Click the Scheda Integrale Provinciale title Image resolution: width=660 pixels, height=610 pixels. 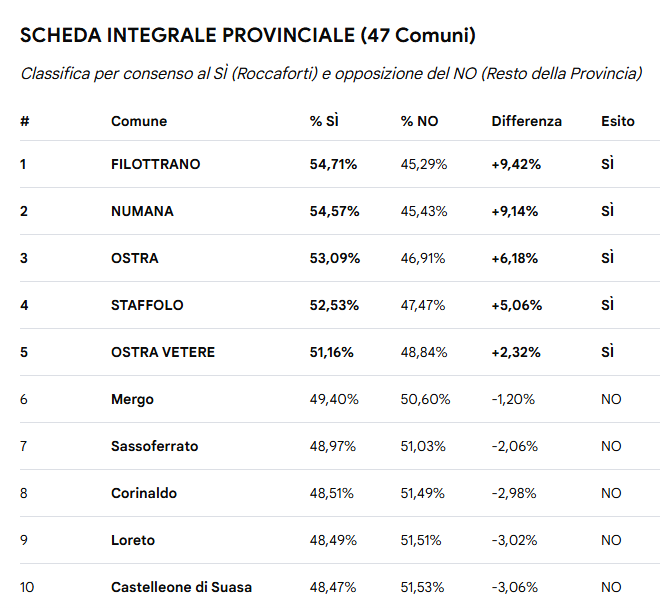247,35
